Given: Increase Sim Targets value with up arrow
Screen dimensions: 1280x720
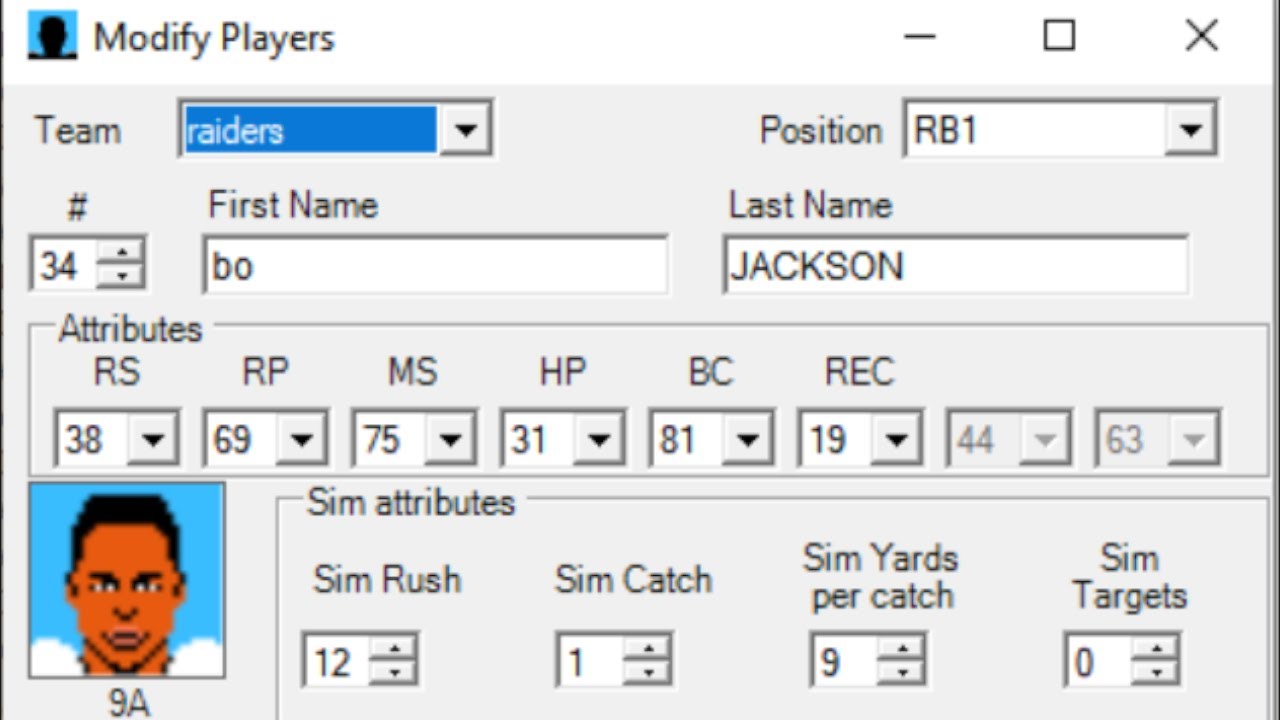Looking at the screenshot, I should pyautogui.click(x=1156, y=648).
